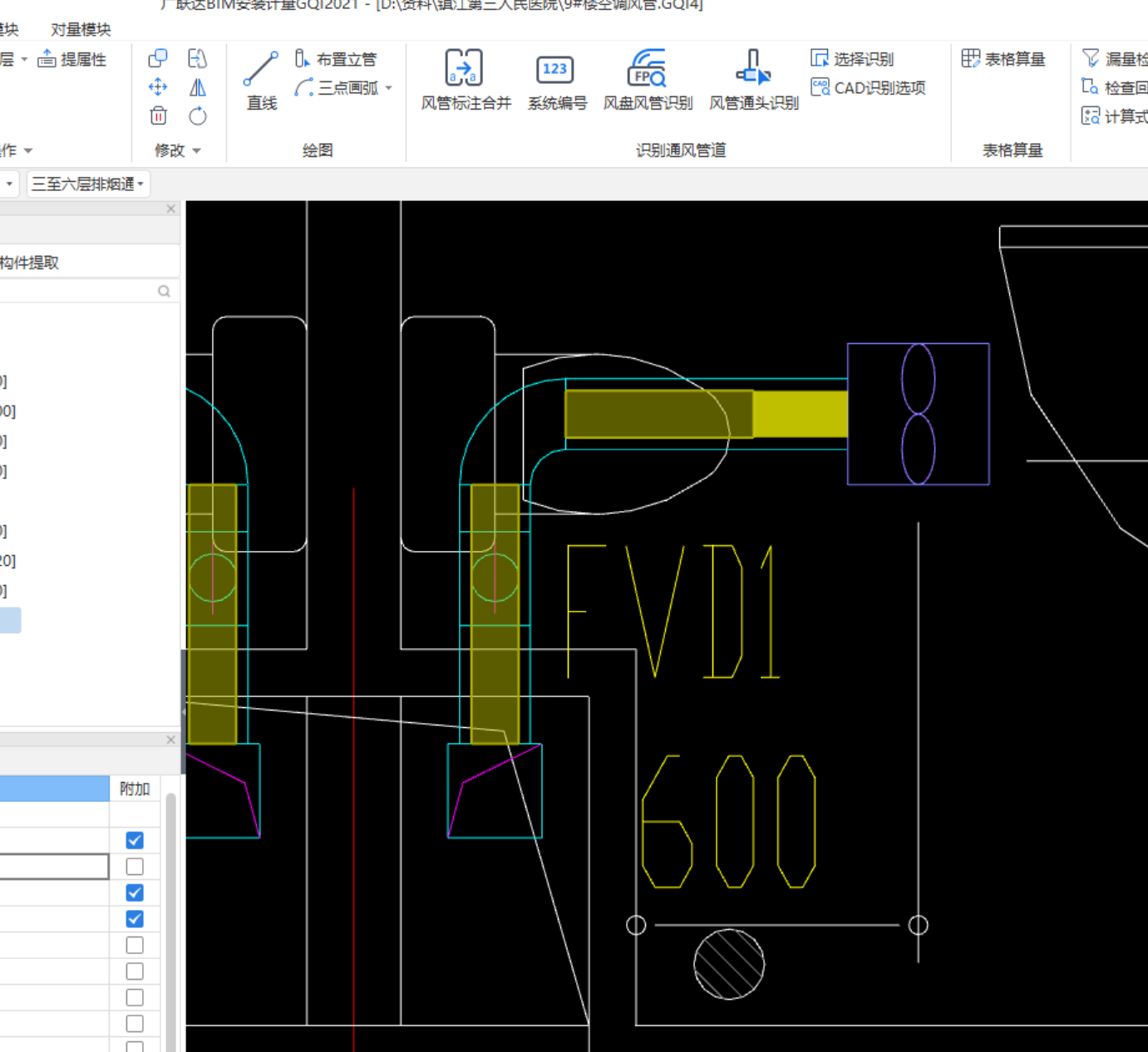
Task: Start 风盘风管识别 recognition
Action: point(648,80)
